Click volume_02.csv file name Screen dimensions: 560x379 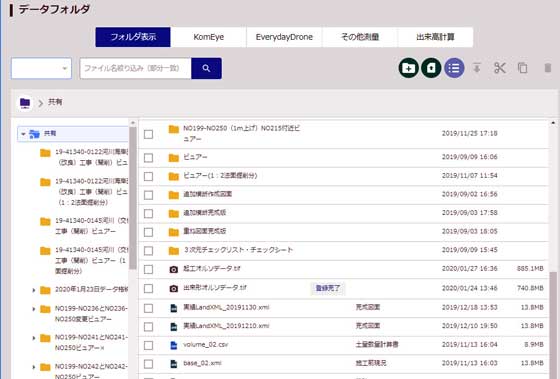(x=205, y=344)
